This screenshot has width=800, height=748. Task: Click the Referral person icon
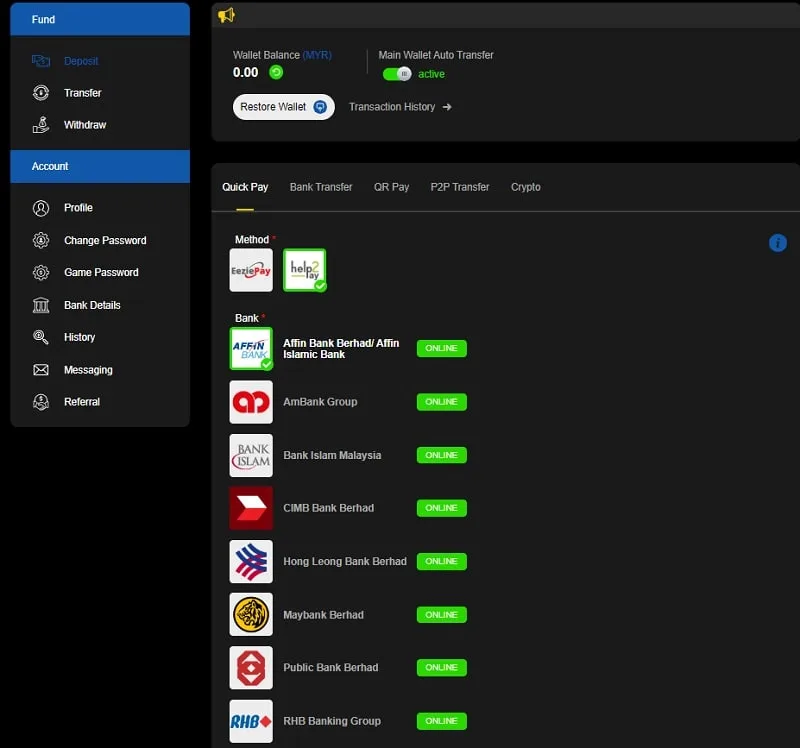coord(41,402)
